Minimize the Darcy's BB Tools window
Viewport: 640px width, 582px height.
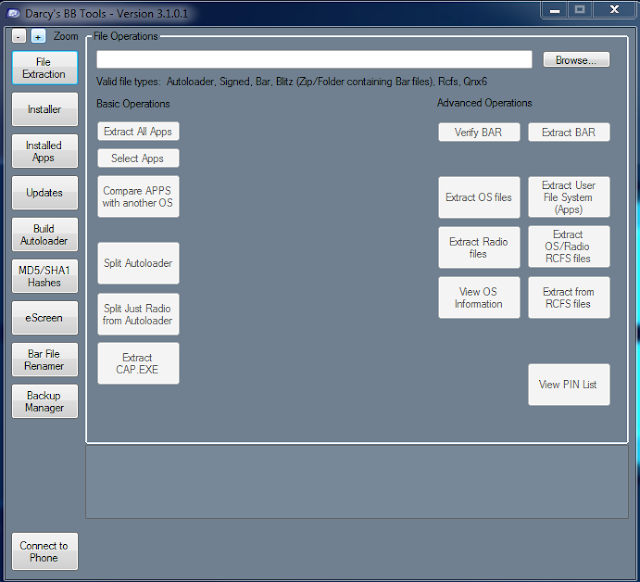pos(555,11)
